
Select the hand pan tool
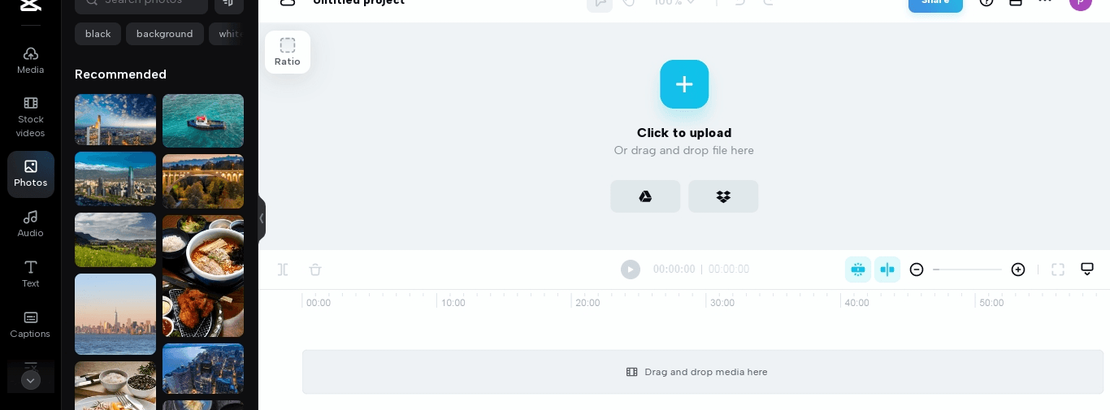coord(629,2)
